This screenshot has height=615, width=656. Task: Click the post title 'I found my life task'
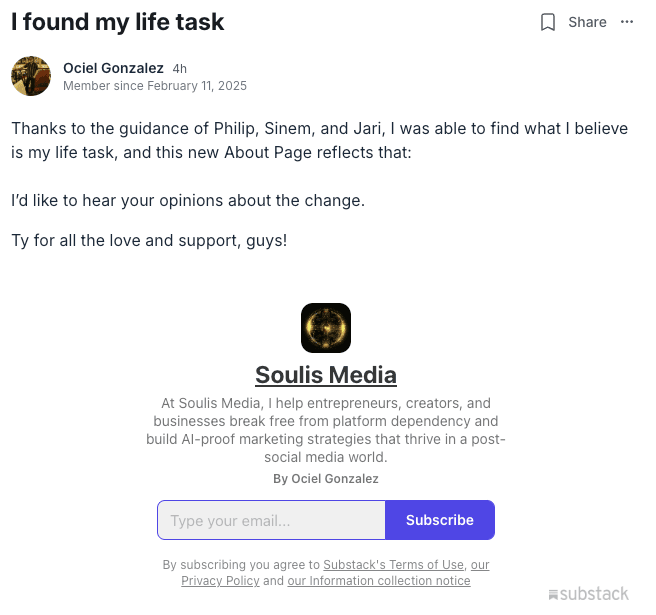click(x=118, y=21)
